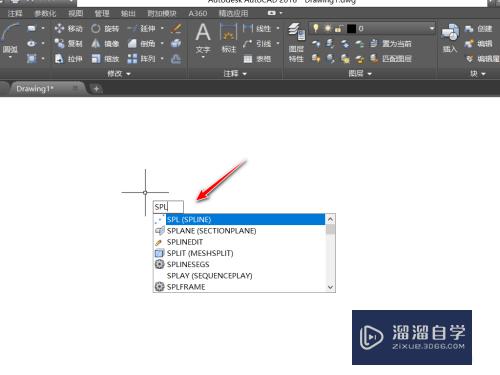Open the Leader (引线) dropdown arrow
This screenshot has height=375, width=500.
[278, 43]
